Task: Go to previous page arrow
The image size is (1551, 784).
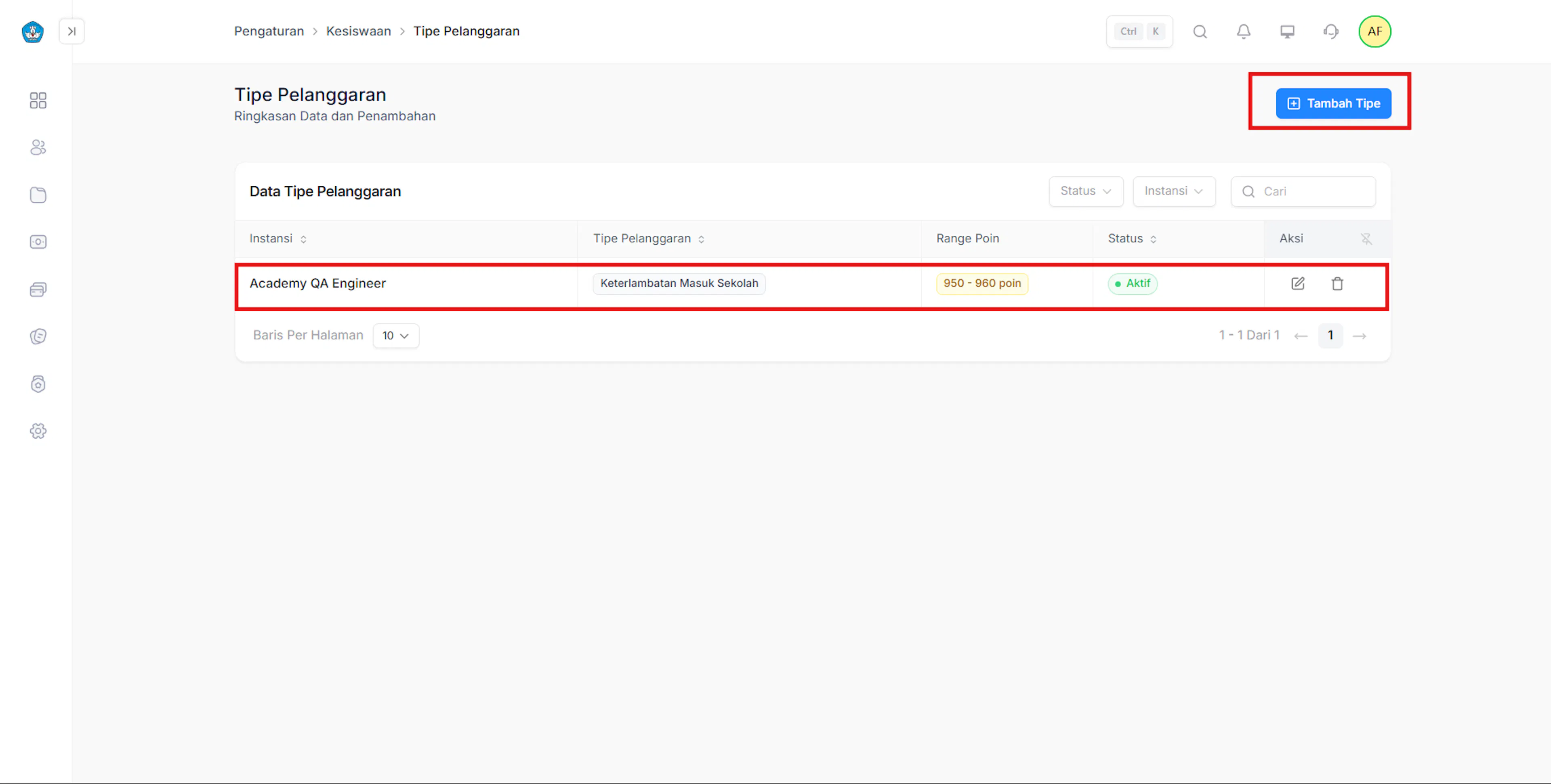Action: (x=1301, y=336)
